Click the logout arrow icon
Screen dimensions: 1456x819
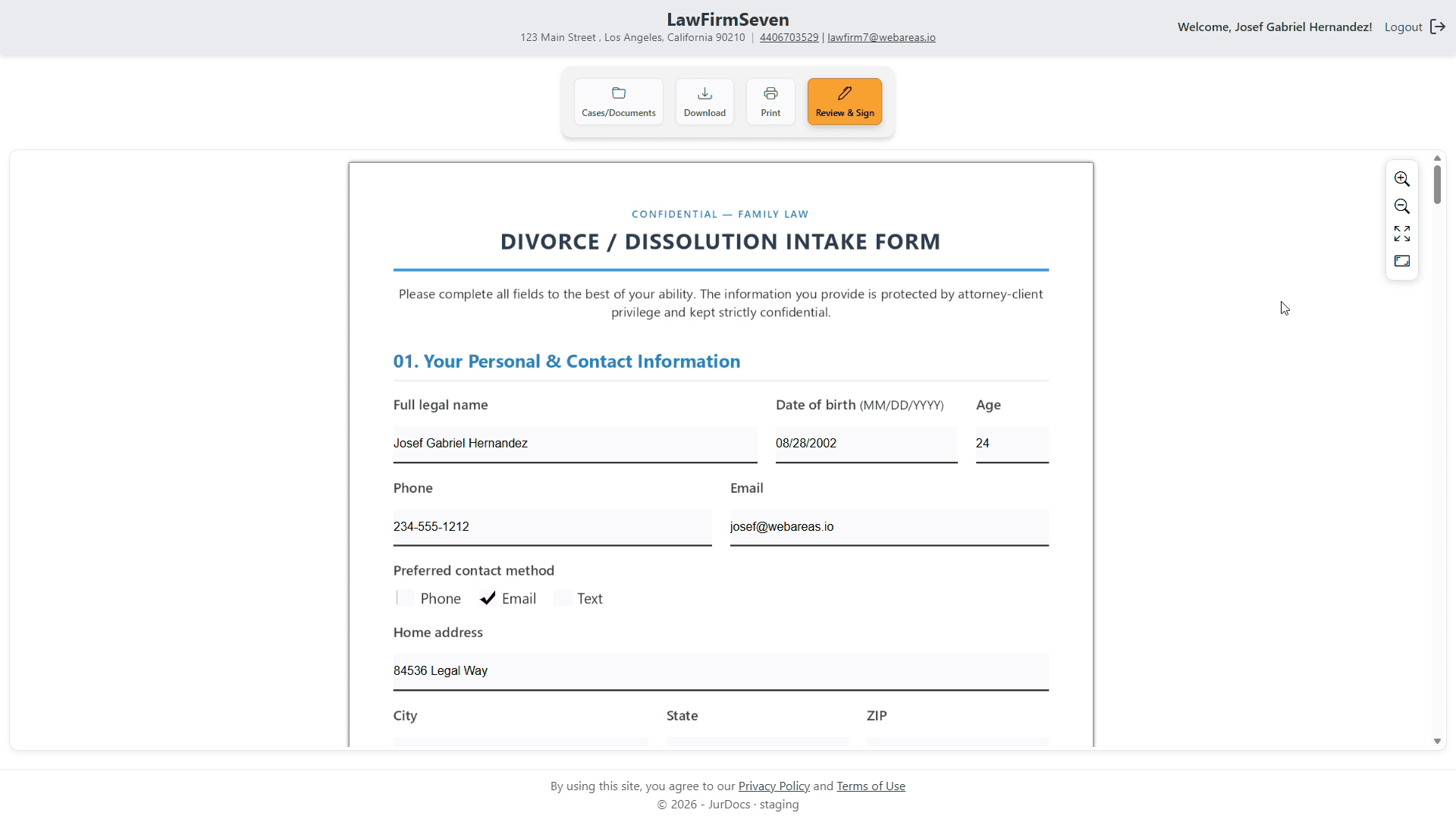[x=1437, y=27]
